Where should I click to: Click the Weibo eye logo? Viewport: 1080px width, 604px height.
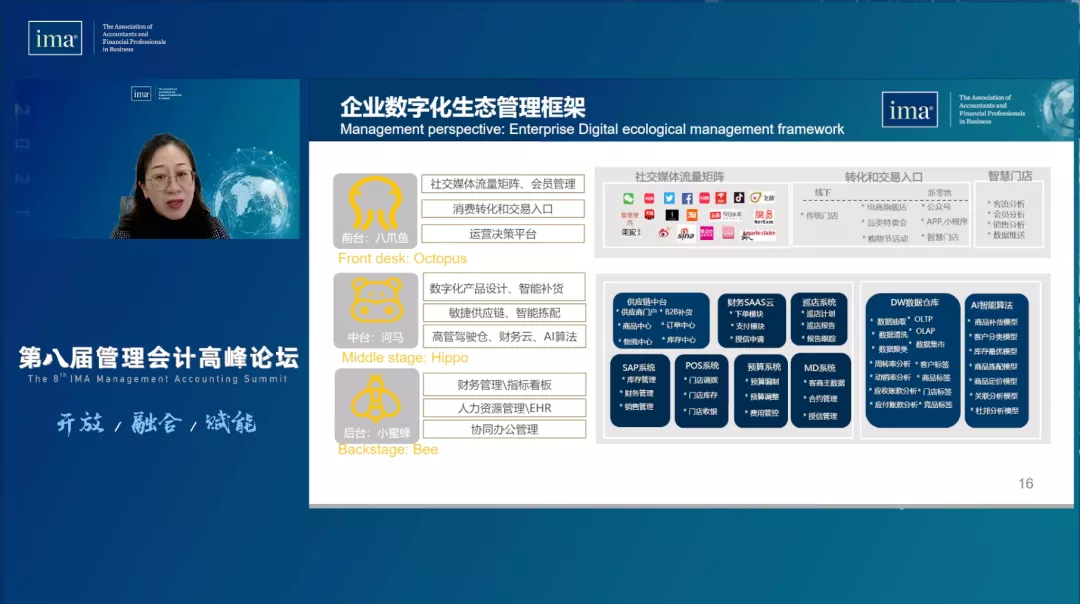664,233
